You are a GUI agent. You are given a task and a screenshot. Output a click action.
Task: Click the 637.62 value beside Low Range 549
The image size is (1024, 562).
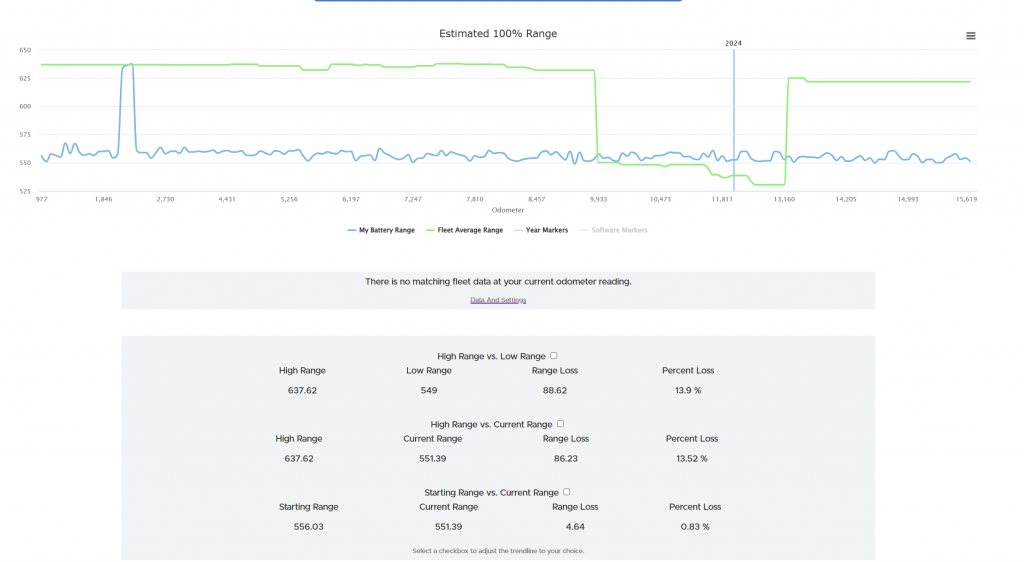tap(302, 390)
